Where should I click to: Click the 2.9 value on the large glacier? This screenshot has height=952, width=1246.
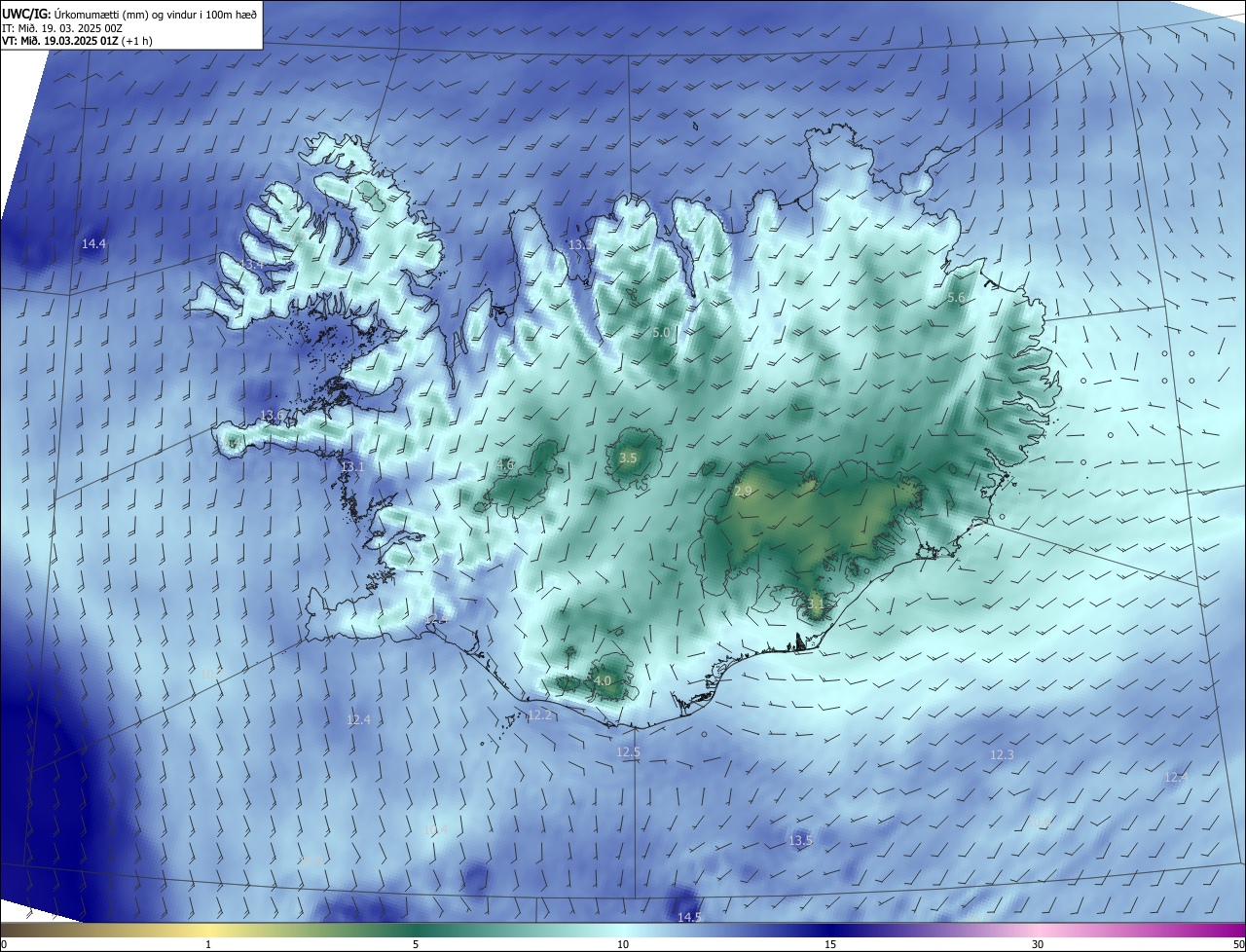[x=743, y=492]
